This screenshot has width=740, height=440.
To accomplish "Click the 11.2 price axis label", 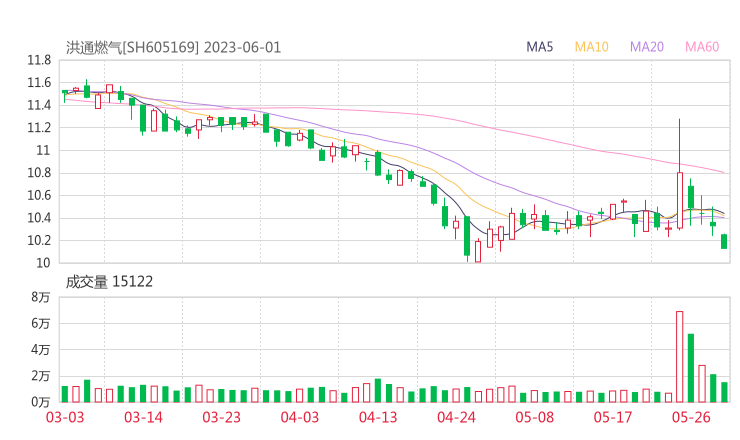I will [x=39, y=128].
